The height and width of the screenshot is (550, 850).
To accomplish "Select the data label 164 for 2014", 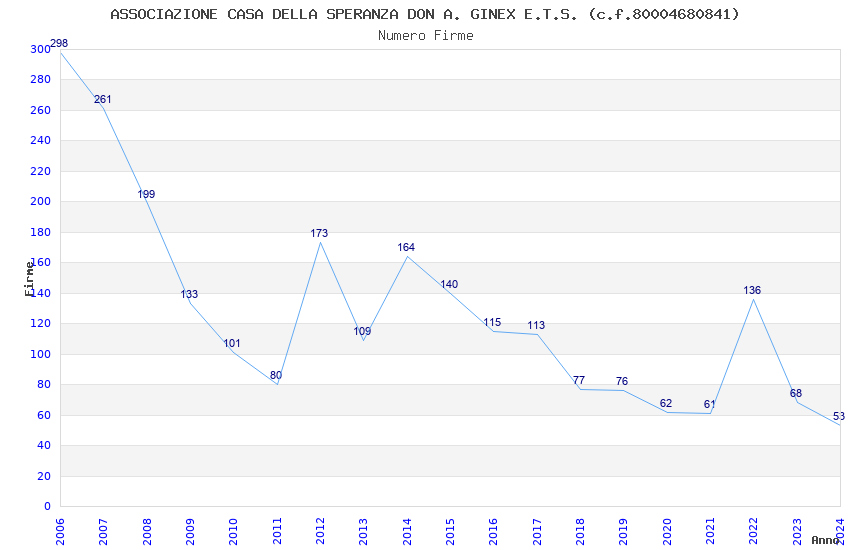I will (406, 247).
